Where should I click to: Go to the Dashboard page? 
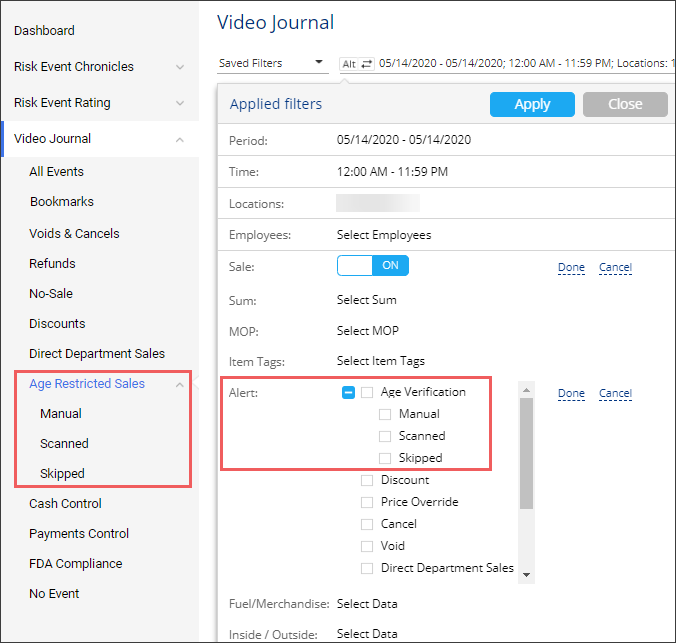pos(44,31)
